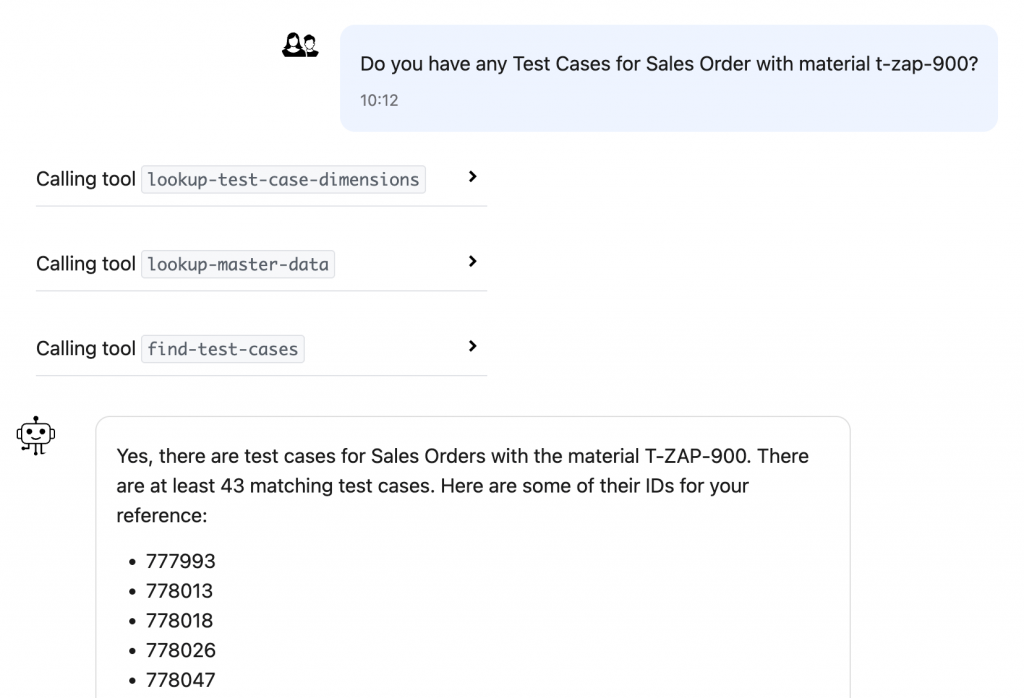Select test case ID 778018
This screenshot has width=1024, height=698.
tap(179, 620)
